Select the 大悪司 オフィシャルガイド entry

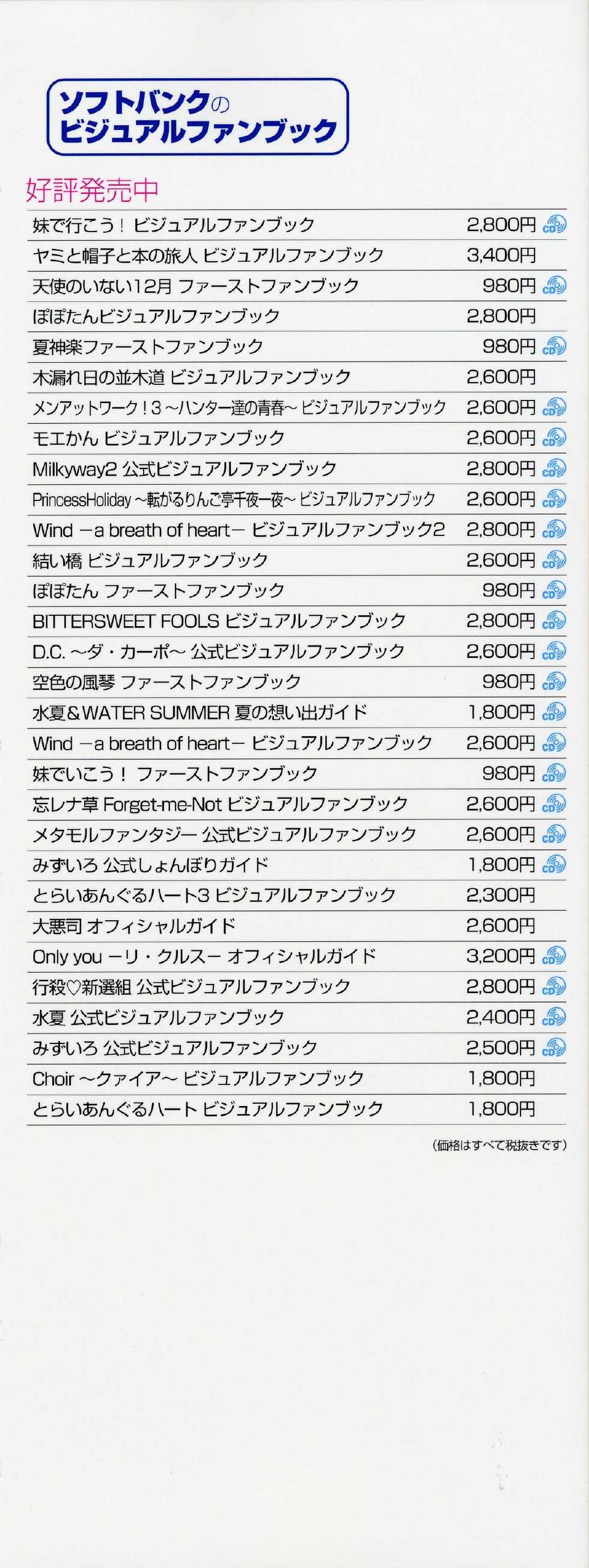point(134,926)
